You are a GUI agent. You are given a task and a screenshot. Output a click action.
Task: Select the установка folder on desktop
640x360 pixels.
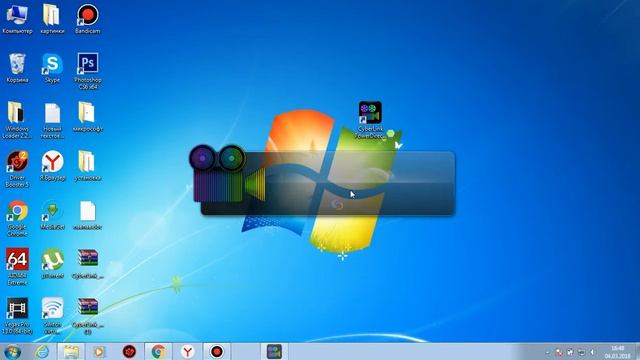(87, 165)
